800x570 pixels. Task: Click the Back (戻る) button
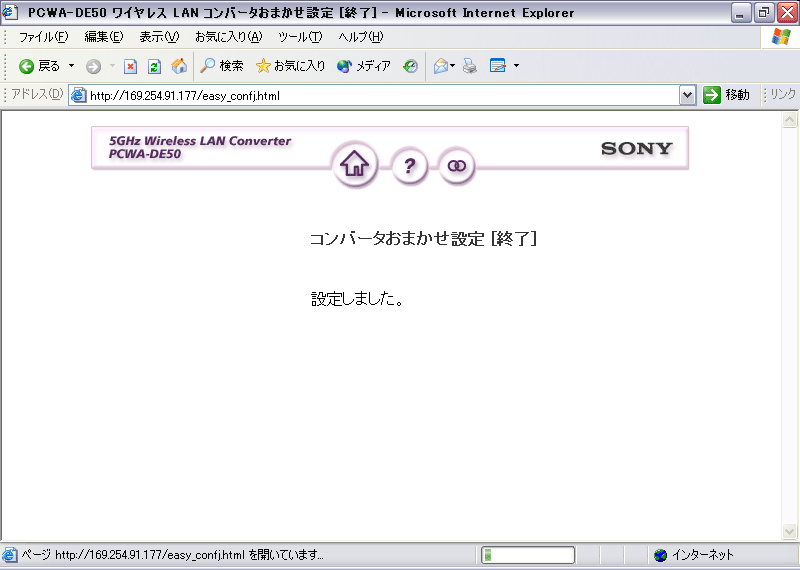click(x=39, y=66)
